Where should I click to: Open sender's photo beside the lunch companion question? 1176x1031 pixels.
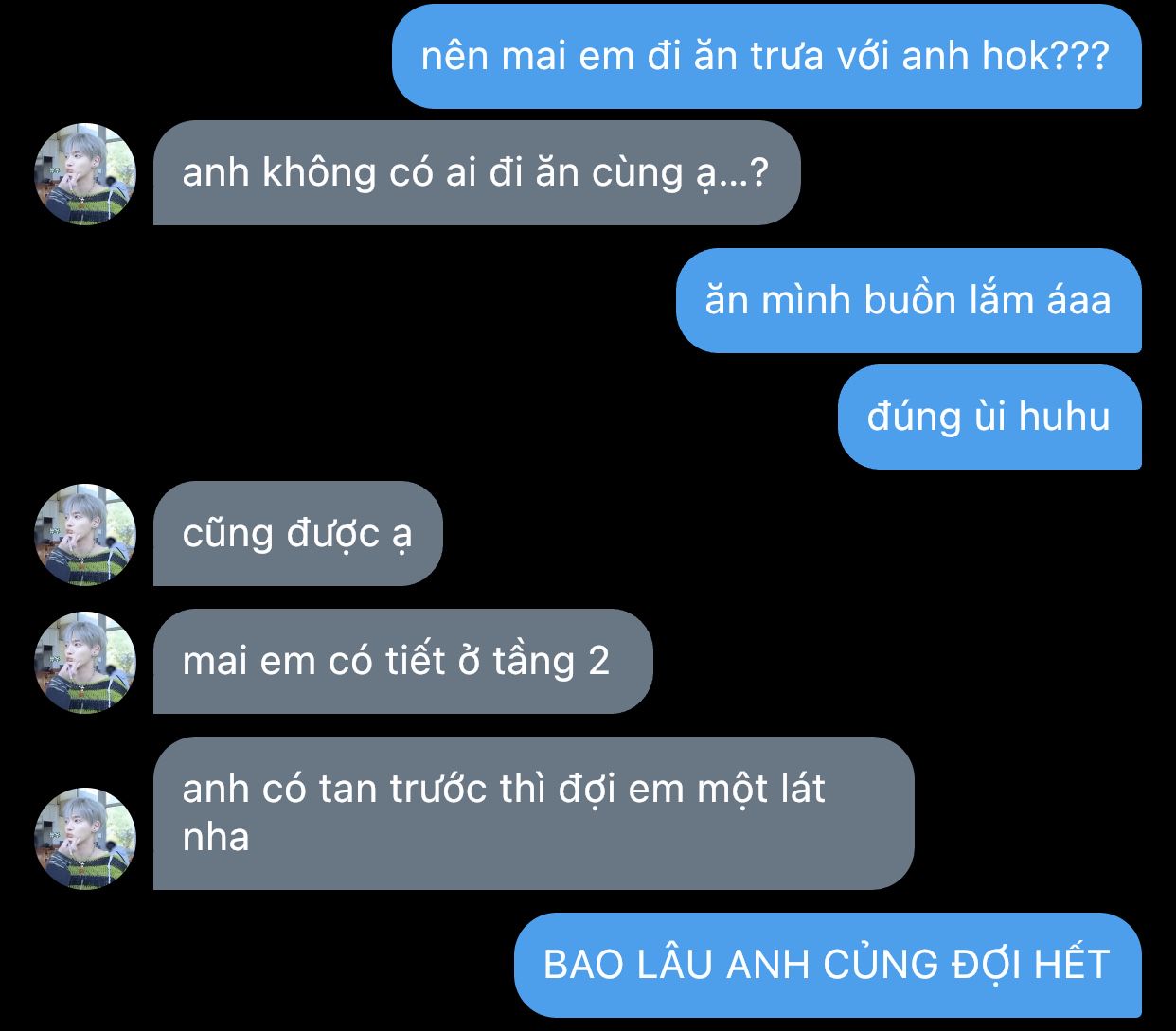click(85, 174)
